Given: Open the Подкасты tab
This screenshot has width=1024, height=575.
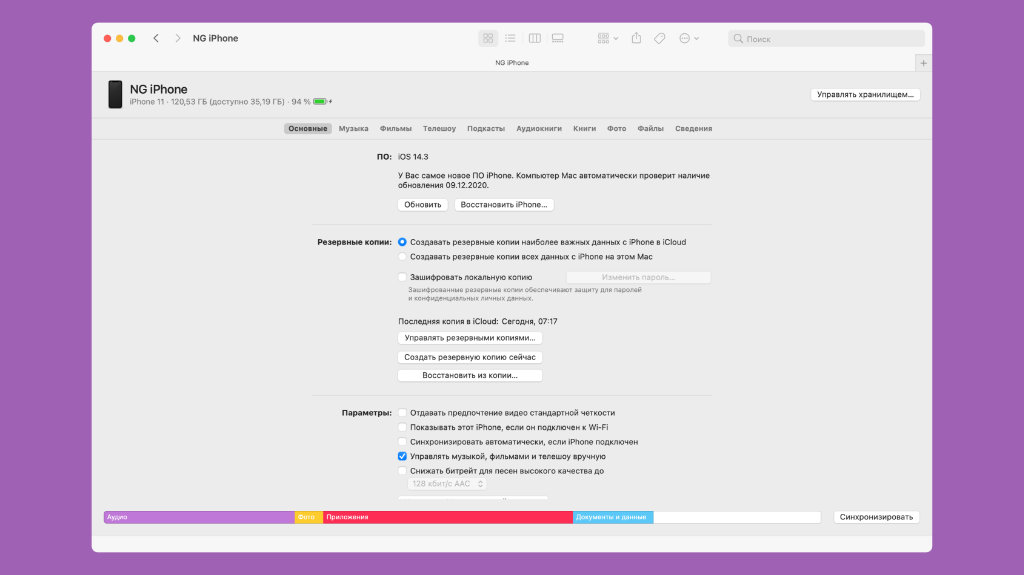Looking at the screenshot, I should coord(486,129).
